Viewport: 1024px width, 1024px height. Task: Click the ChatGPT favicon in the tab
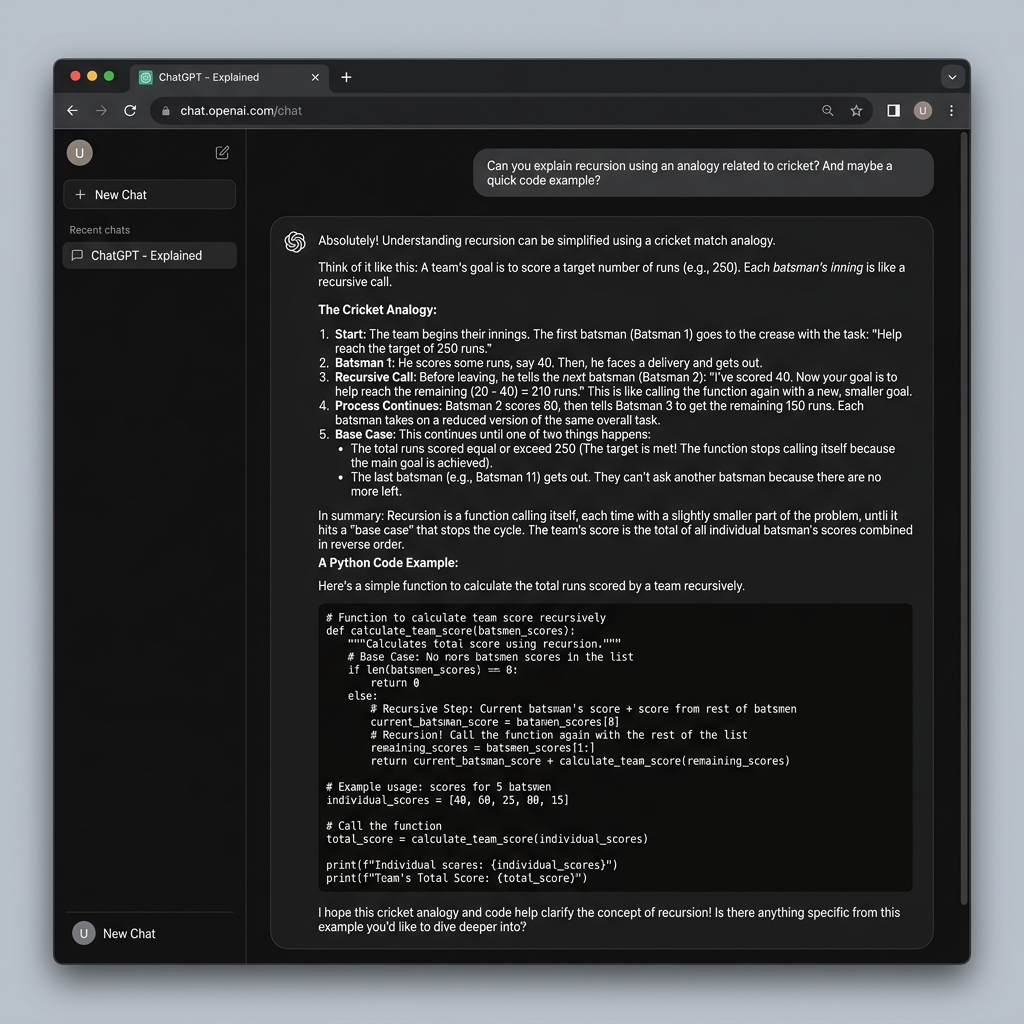click(146, 78)
